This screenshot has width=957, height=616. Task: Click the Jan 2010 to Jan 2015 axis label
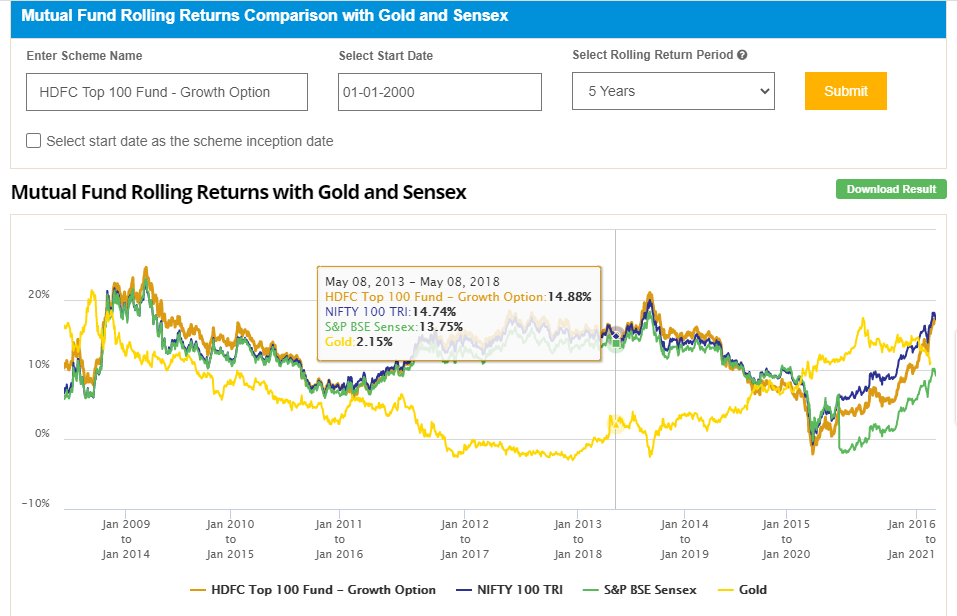230,539
